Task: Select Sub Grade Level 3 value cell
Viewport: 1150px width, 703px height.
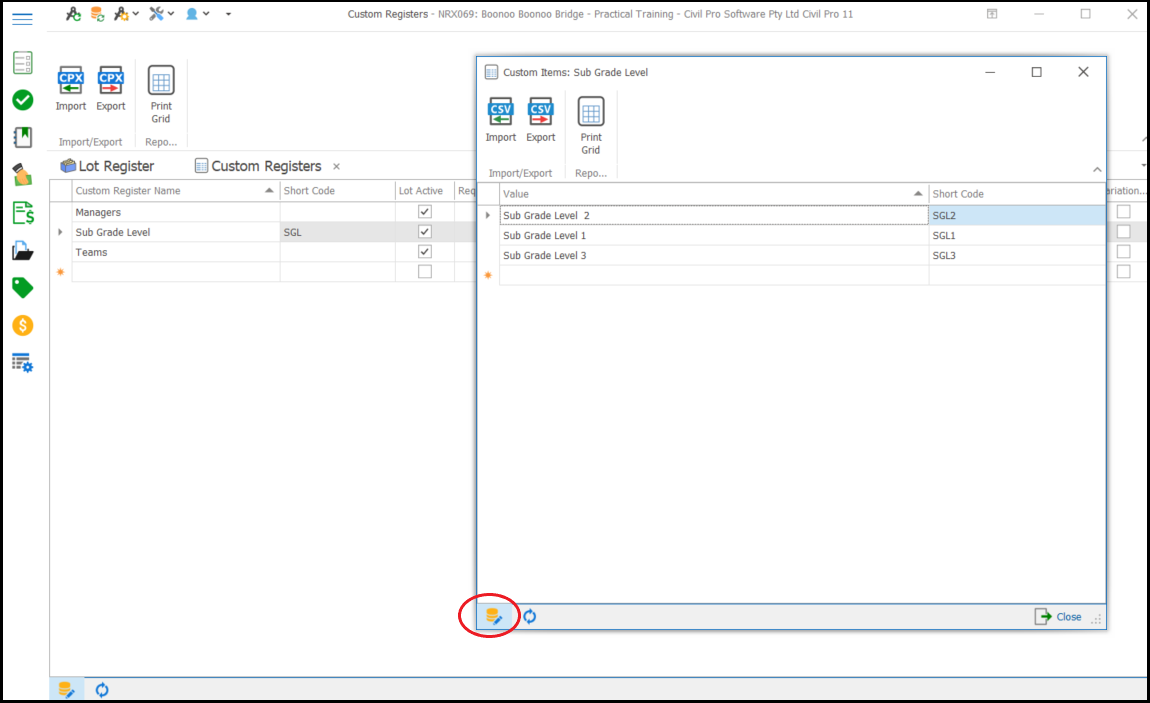Action: coord(714,255)
